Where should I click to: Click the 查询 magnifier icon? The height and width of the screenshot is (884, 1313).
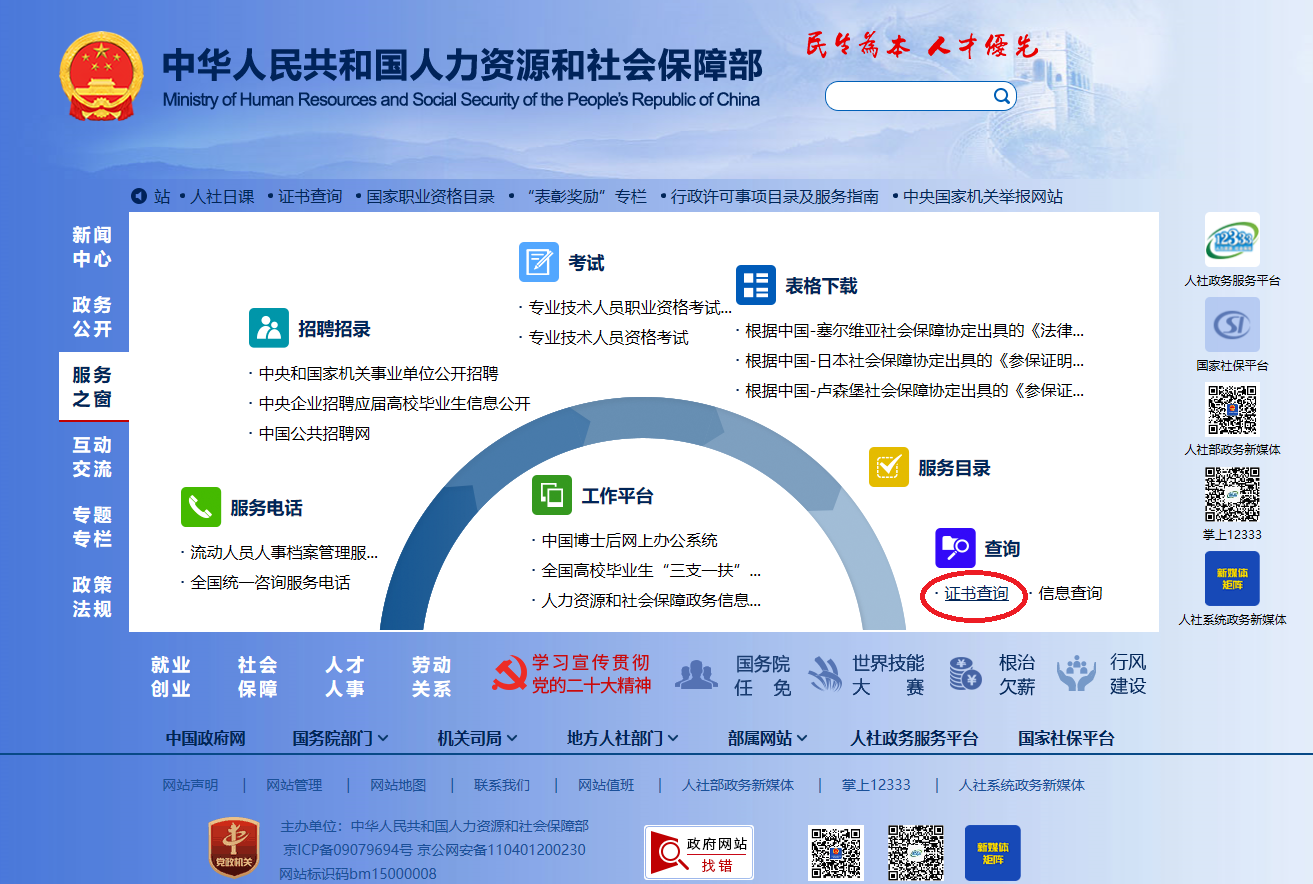click(x=955, y=548)
